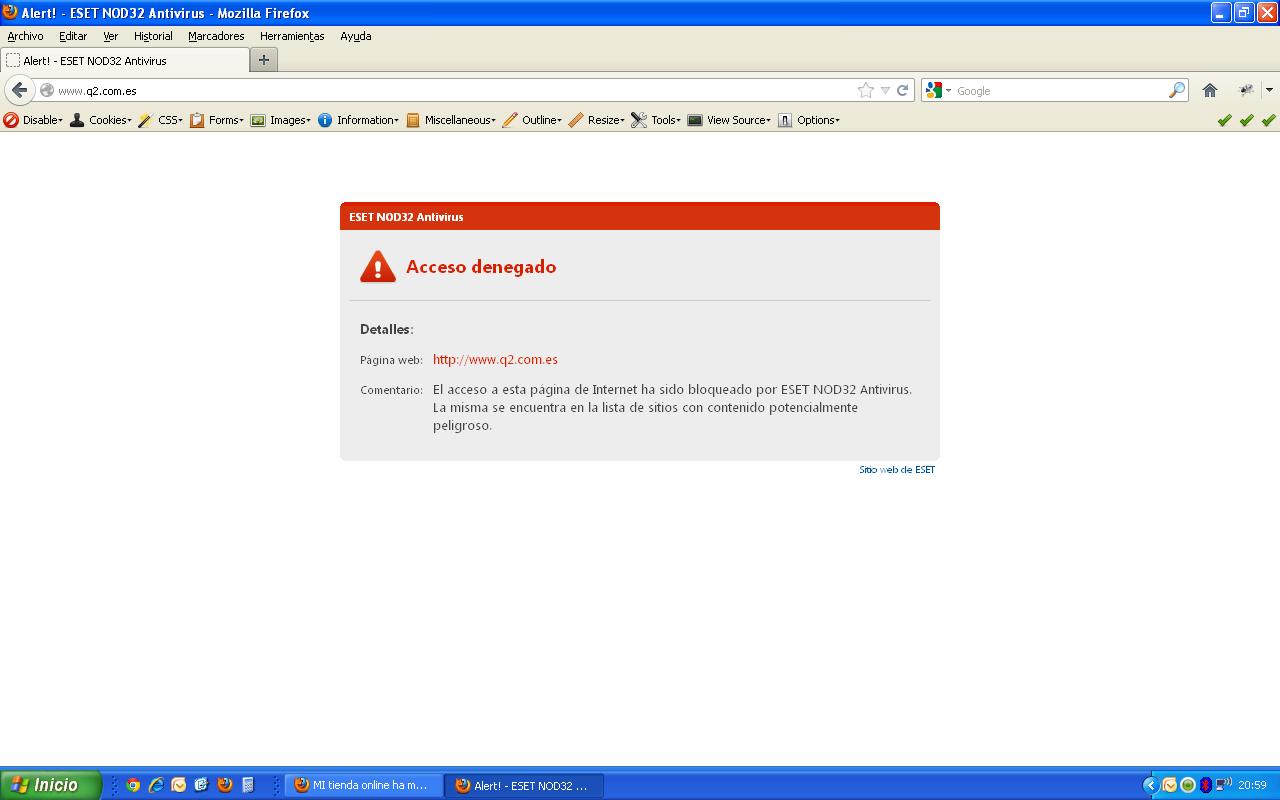This screenshot has width=1280, height=800.
Task: Open the Ayuda menu
Action: (x=355, y=36)
